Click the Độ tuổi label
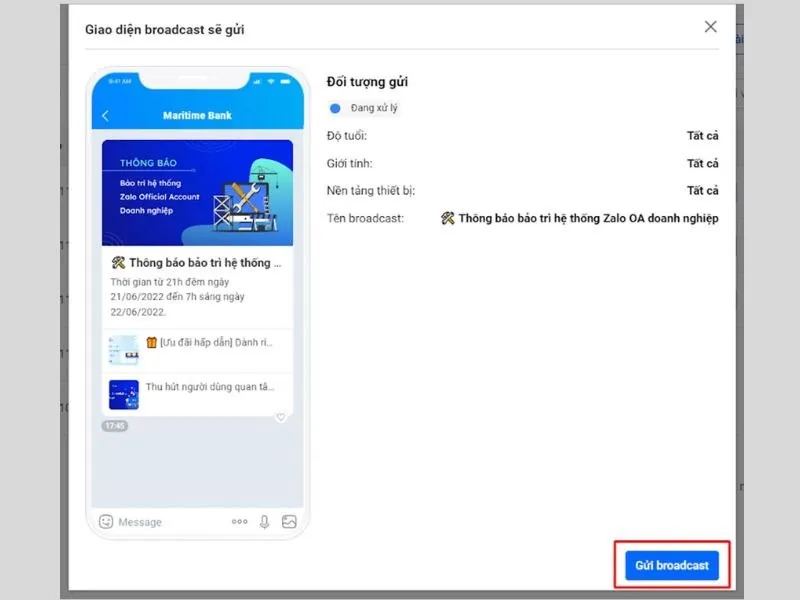 coord(347,136)
